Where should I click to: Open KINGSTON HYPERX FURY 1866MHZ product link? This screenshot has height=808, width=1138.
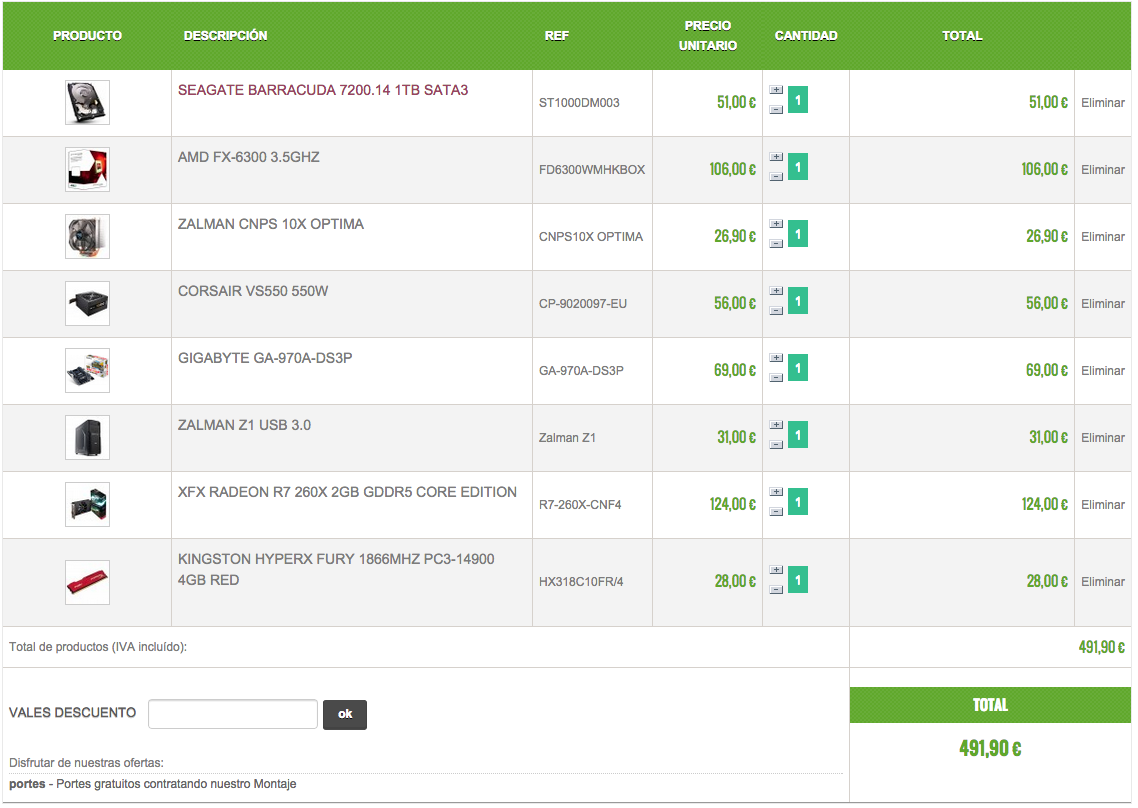[336, 569]
